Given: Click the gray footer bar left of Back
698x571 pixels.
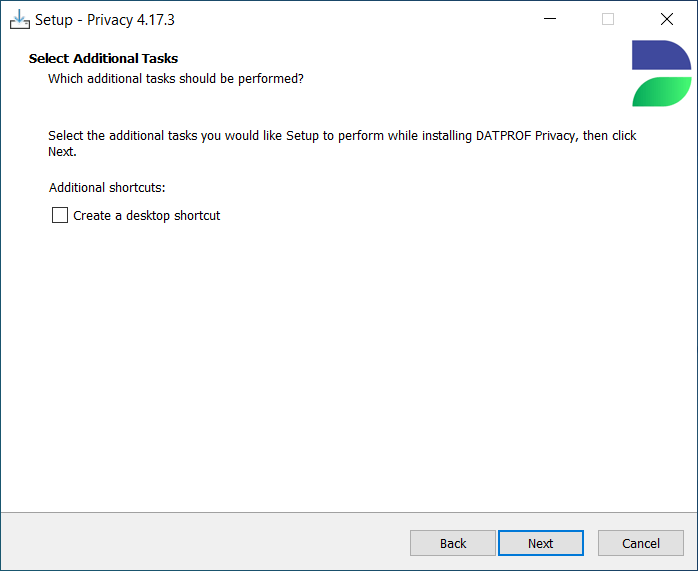Looking at the screenshot, I should 205,543.
